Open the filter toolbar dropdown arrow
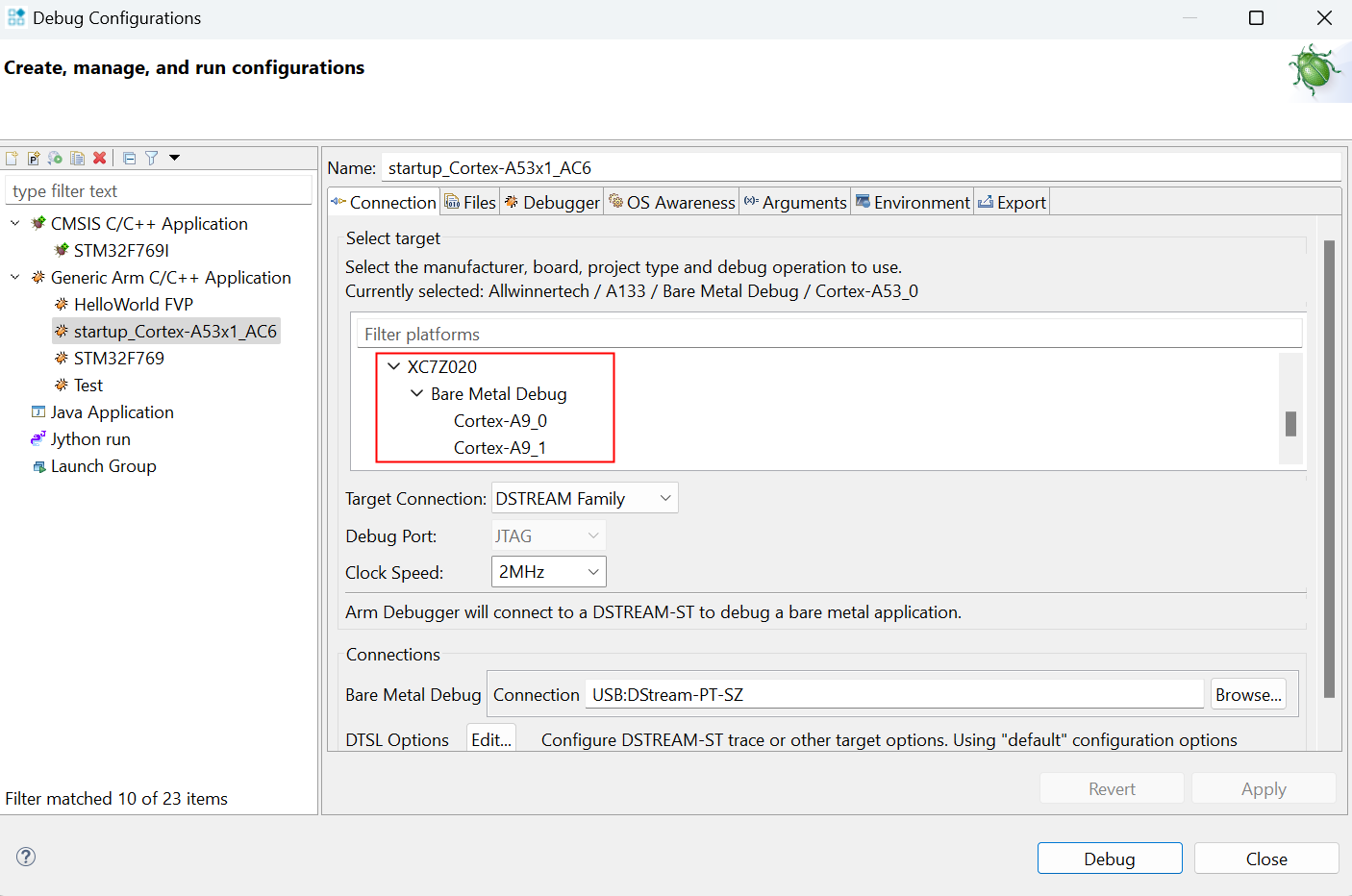 pos(175,158)
